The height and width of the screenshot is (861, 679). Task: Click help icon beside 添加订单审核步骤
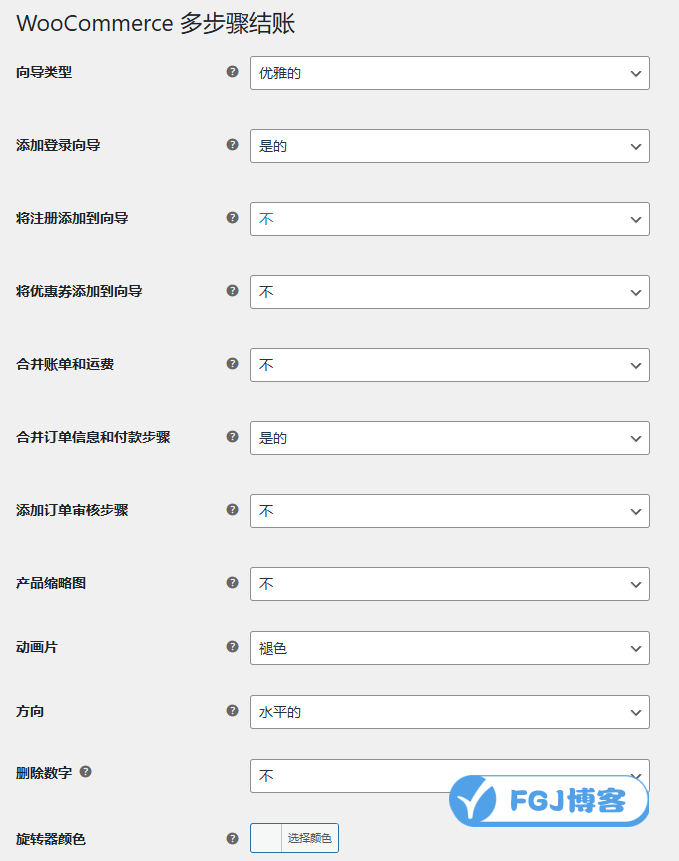tap(233, 510)
